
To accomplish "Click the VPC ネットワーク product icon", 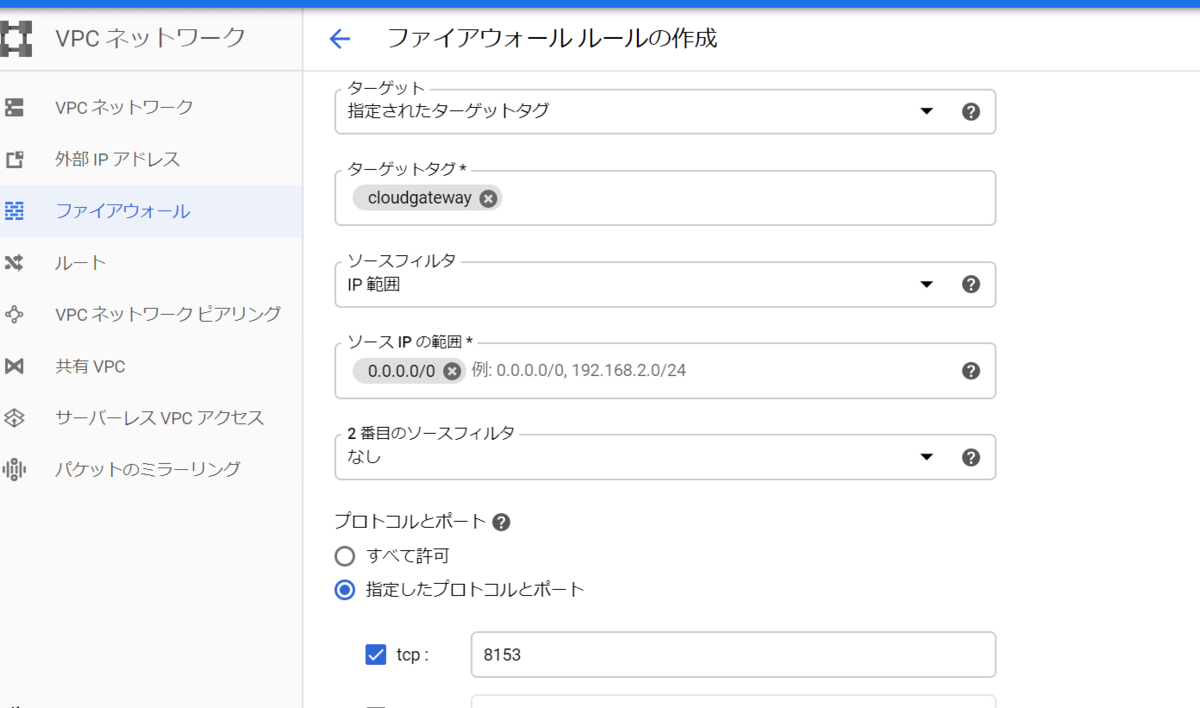I will click(17, 39).
